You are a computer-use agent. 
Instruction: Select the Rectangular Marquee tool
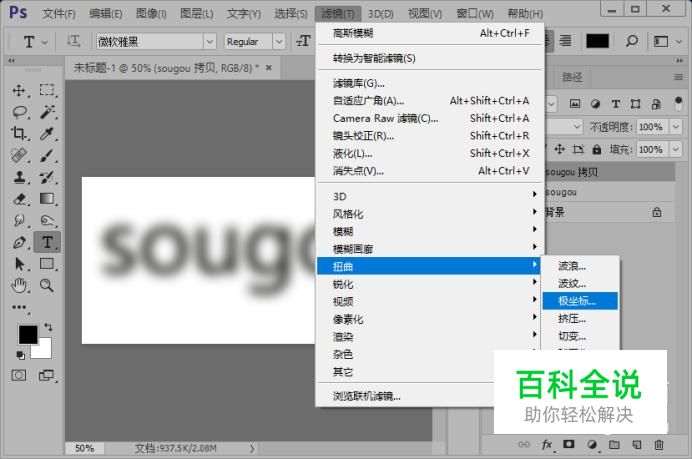coord(47,90)
